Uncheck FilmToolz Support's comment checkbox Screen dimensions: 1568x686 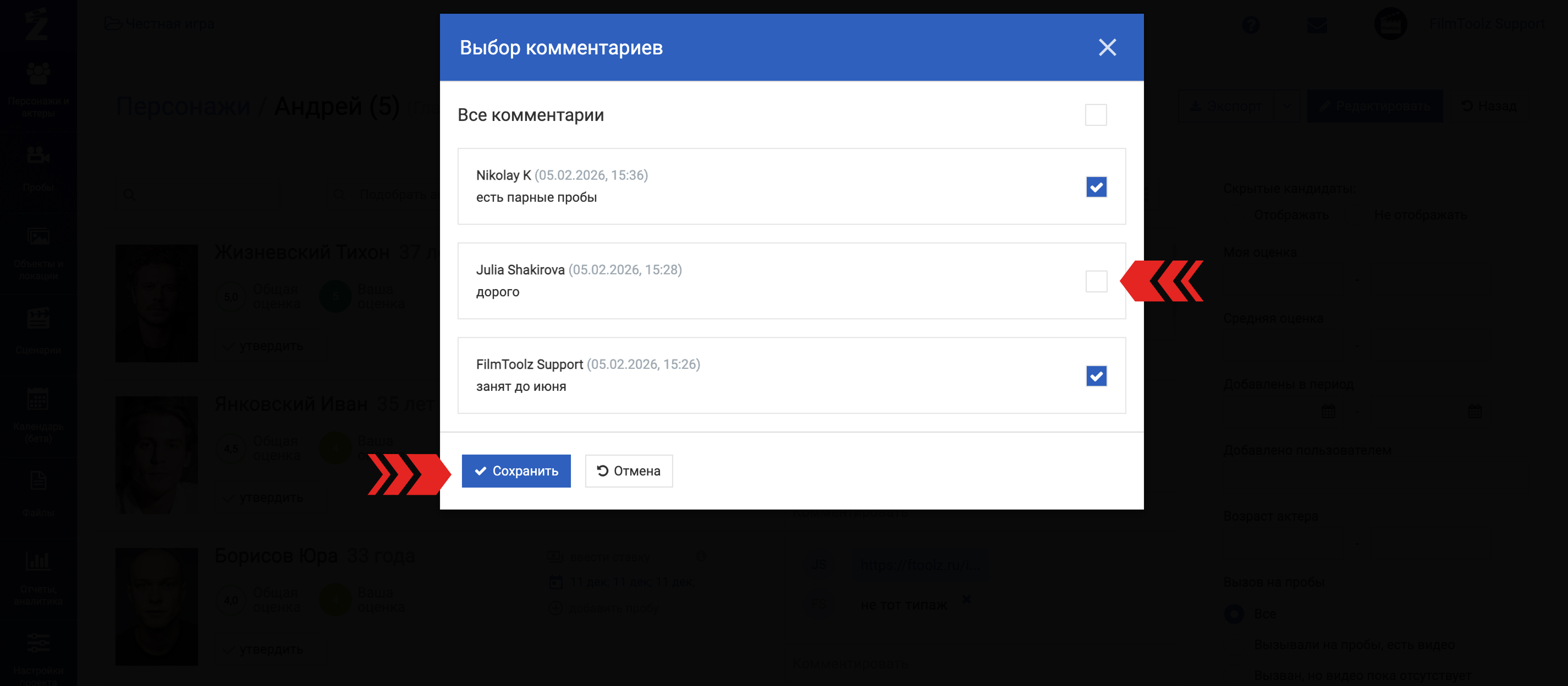[x=1096, y=376]
